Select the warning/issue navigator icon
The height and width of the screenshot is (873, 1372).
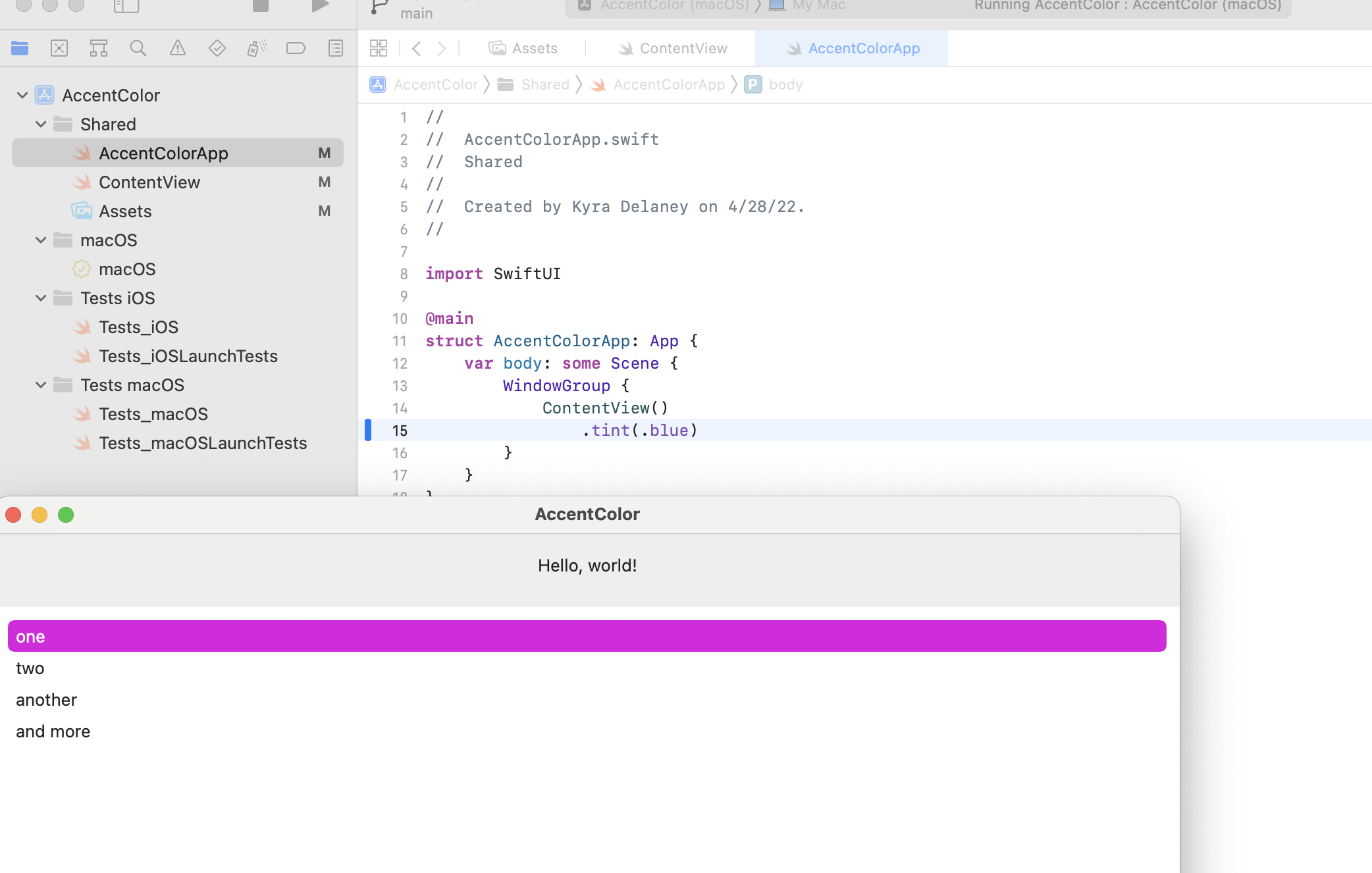177,48
